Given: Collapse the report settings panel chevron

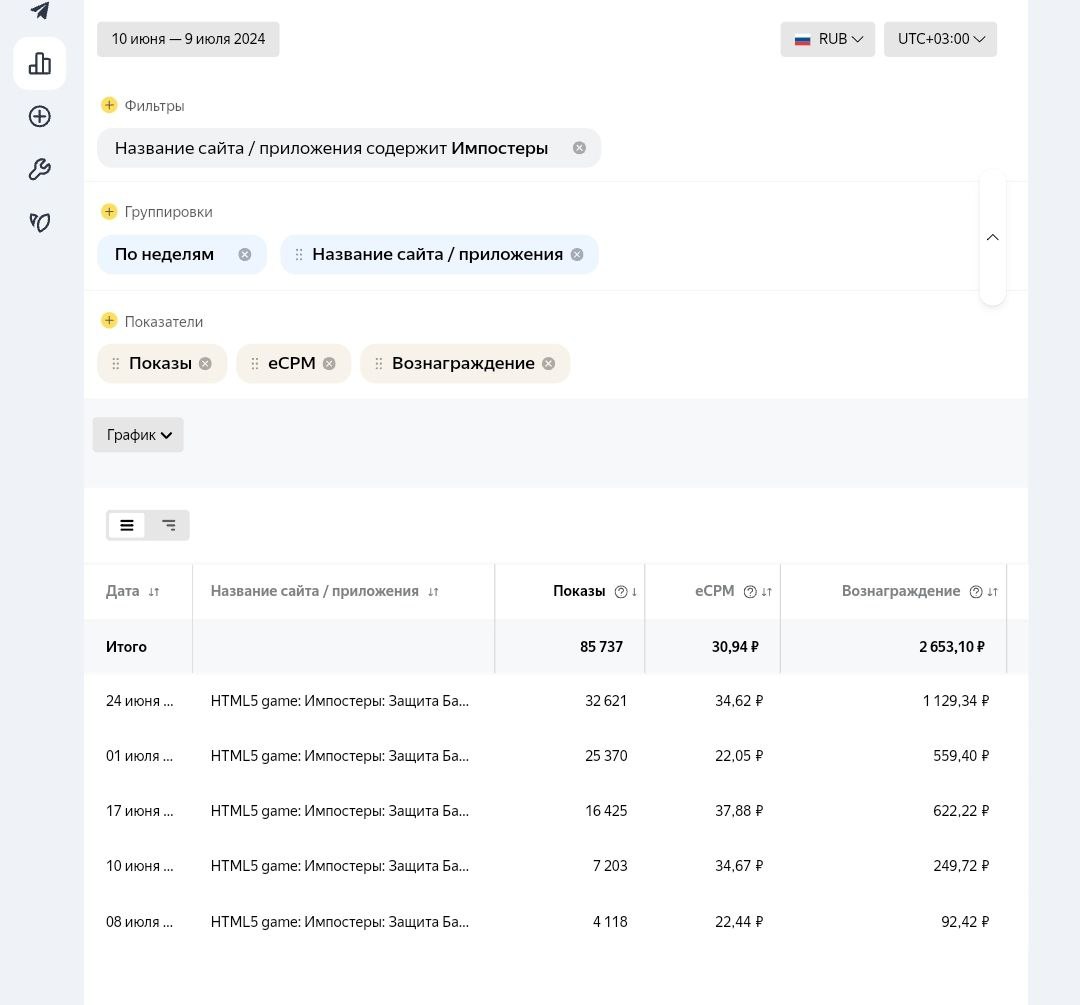Looking at the screenshot, I should [992, 238].
